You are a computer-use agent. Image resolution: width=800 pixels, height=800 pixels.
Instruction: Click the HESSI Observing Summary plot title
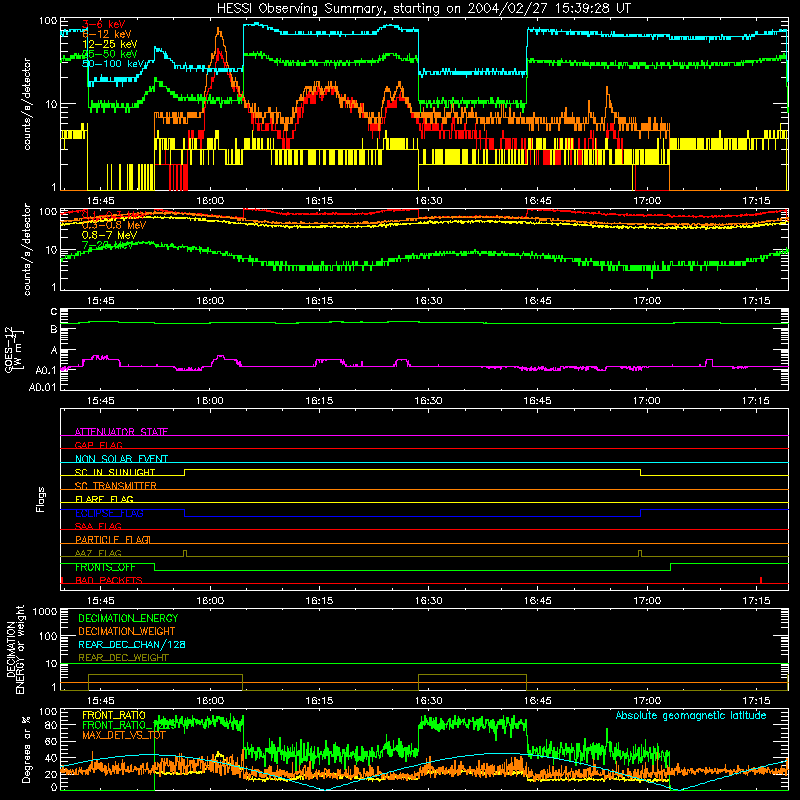[x=424, y=9]
